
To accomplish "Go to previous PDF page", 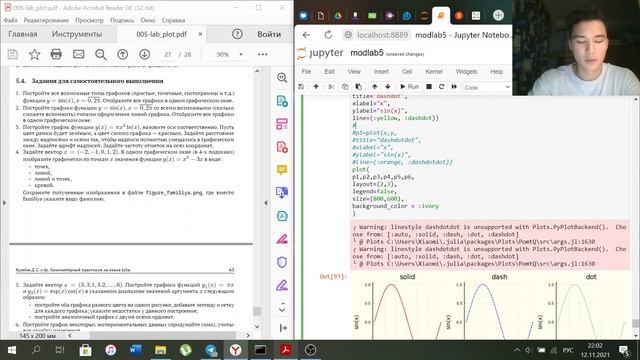I will [122, 54].
